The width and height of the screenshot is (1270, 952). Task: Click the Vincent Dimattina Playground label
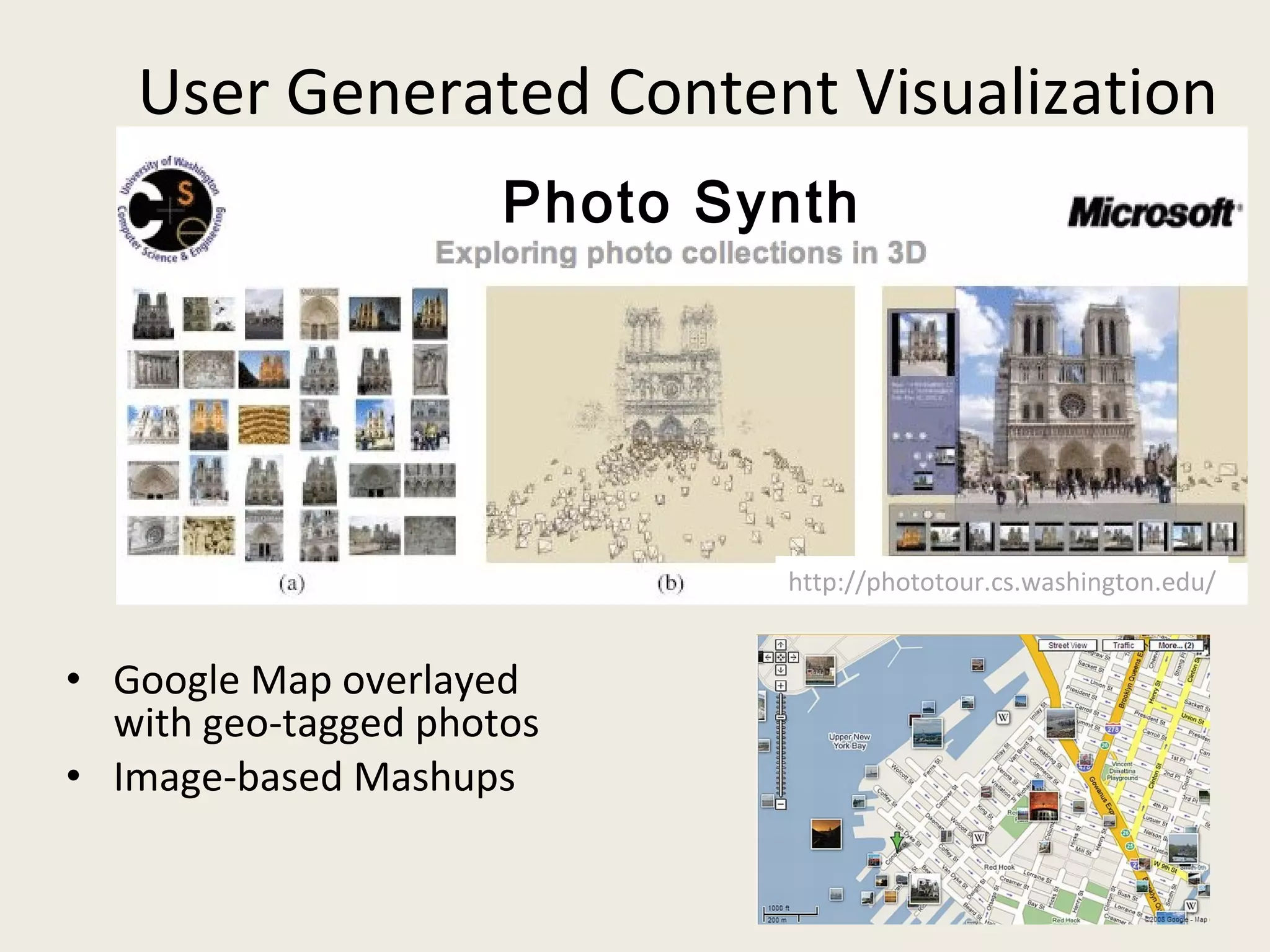pyautogui.click(x=1122, y=770)
